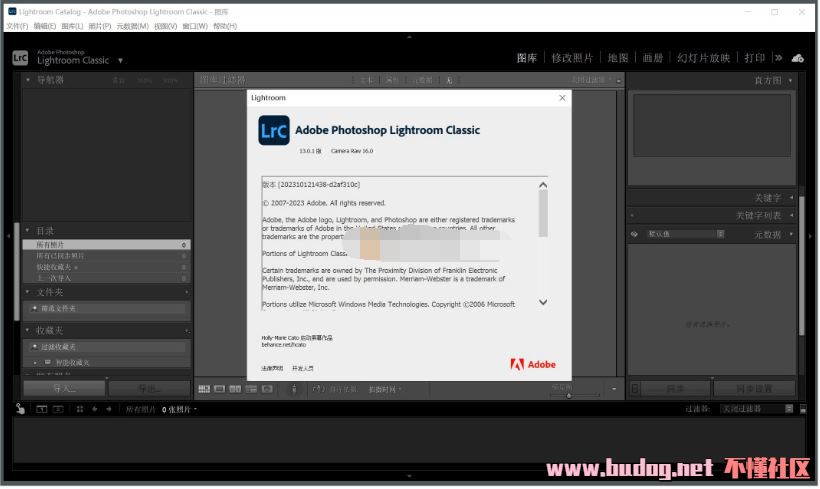Switch to the Develop (修改照片) module
Screen dimensions: 820x489
pos(573,58)
